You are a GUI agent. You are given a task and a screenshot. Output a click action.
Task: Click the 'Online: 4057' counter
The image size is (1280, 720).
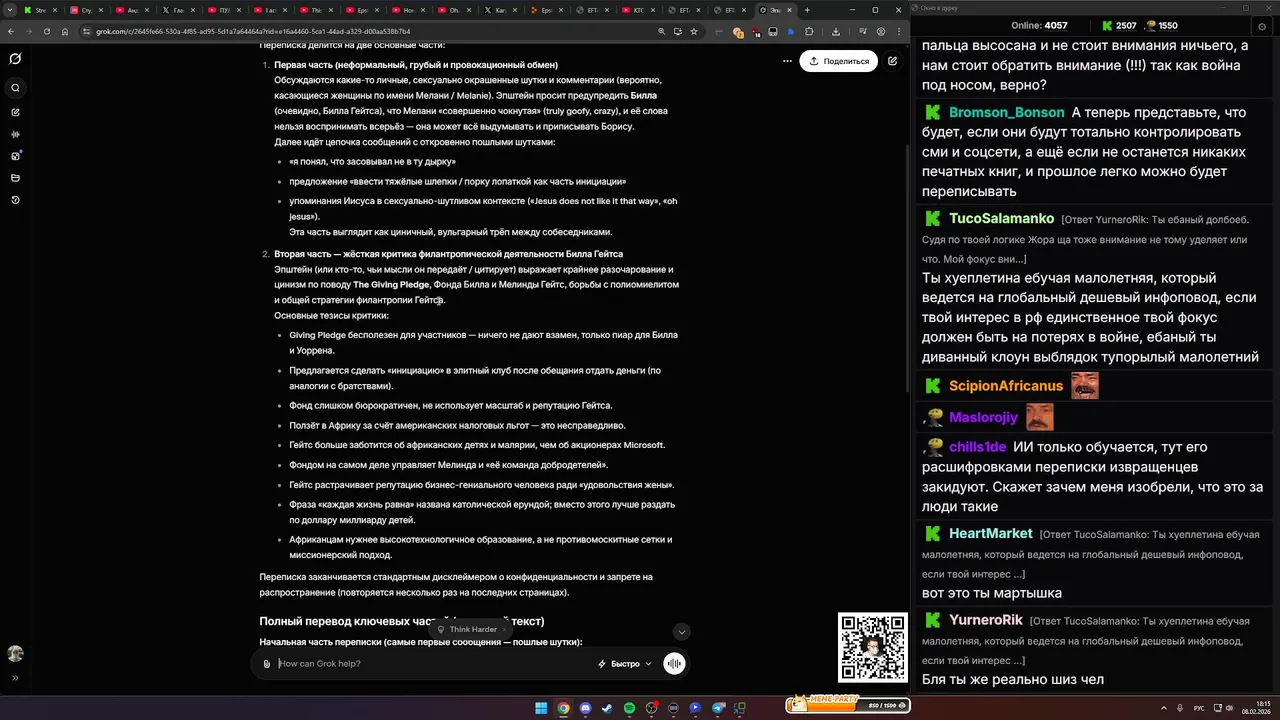click(x=1039, y=26)
